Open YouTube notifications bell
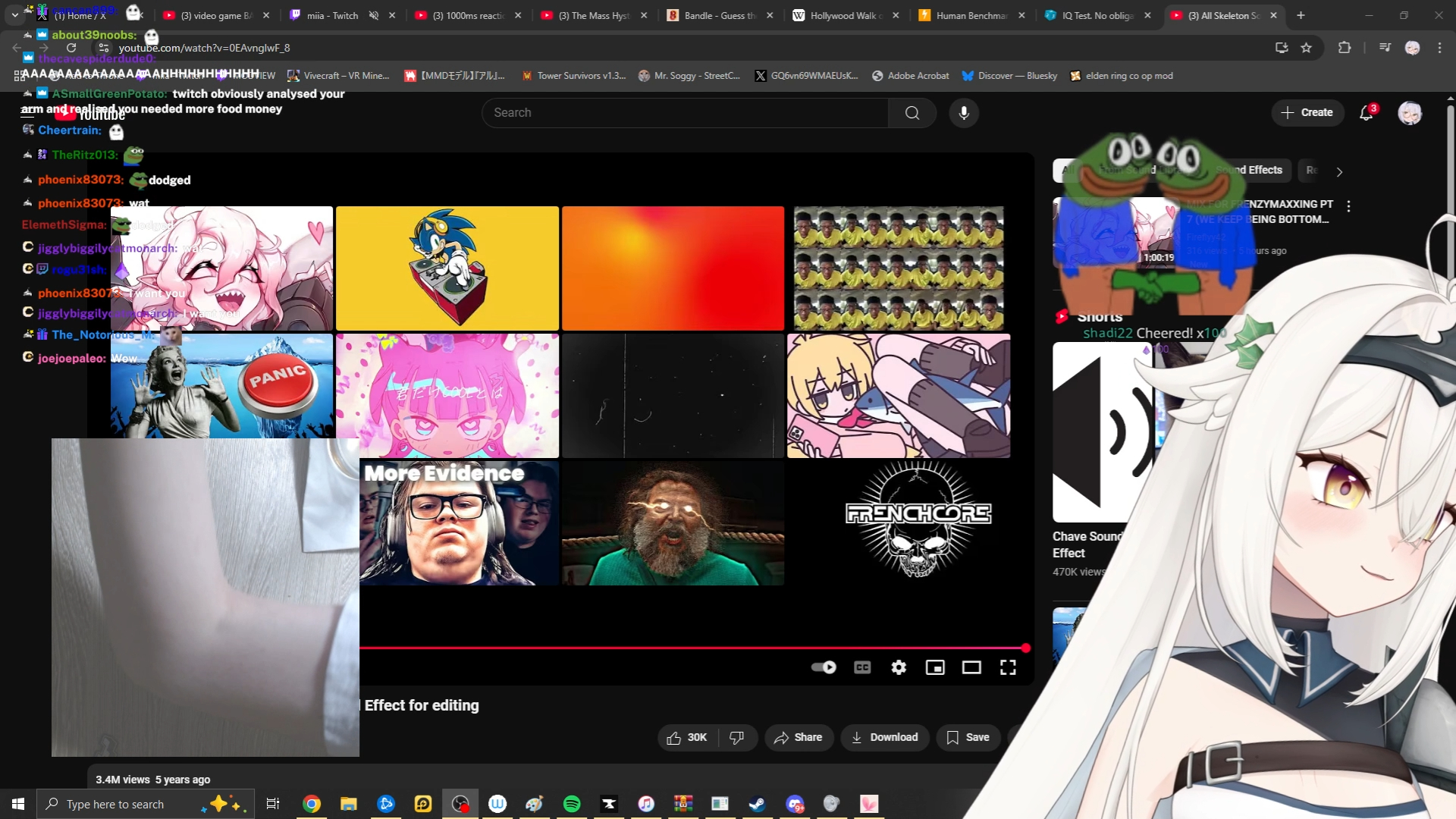The height and width of the screenshot is (819, 1456). [1366, 113]
